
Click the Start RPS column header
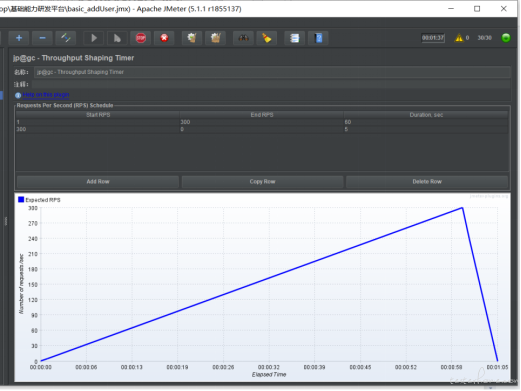click(x=98, y=115)
